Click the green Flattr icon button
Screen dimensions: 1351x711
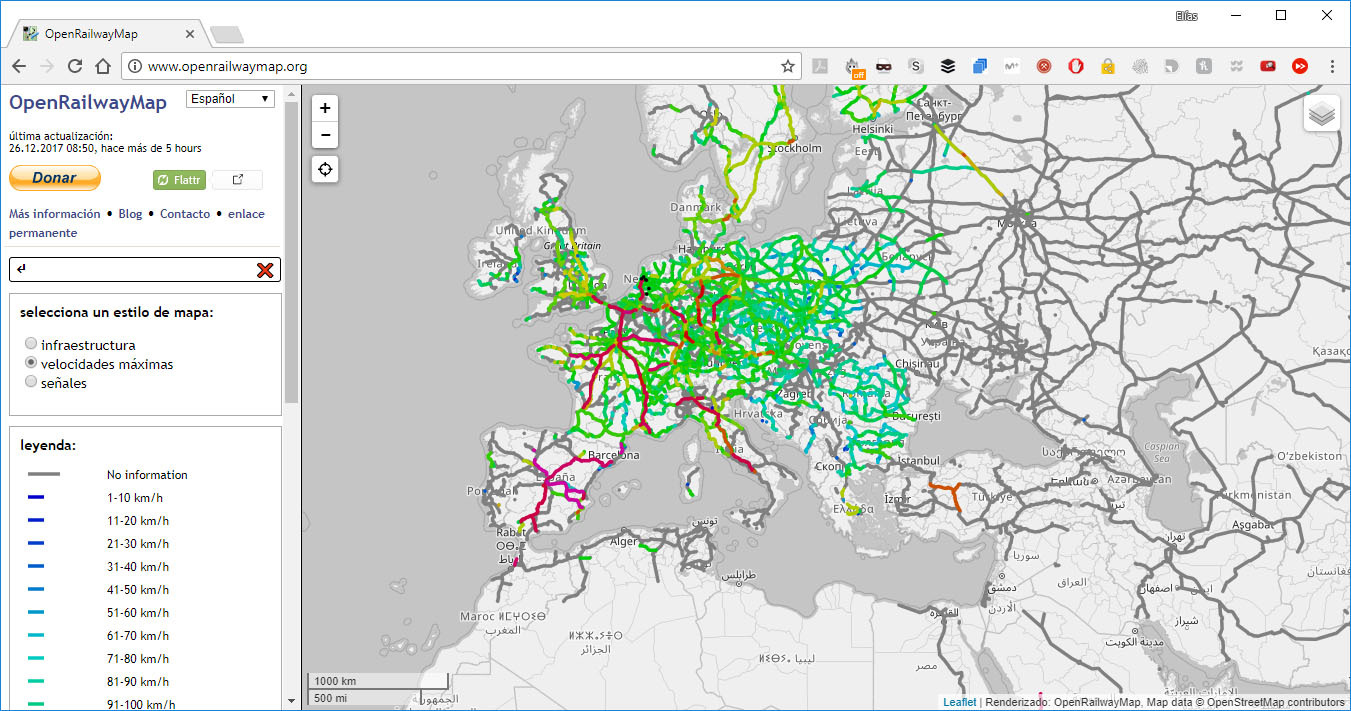click(x=178, y=180)
